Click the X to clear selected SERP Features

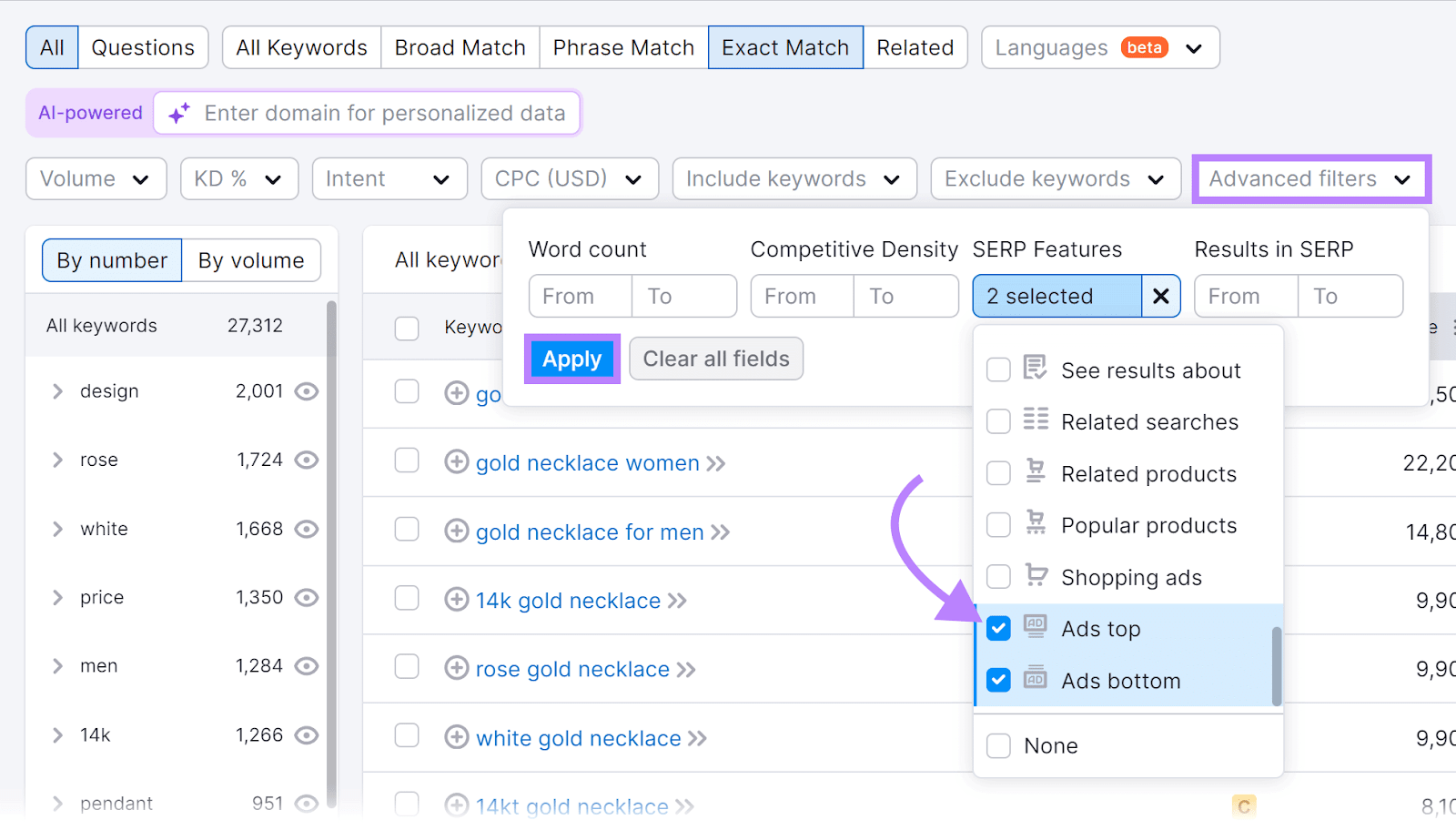point(1161,296)
